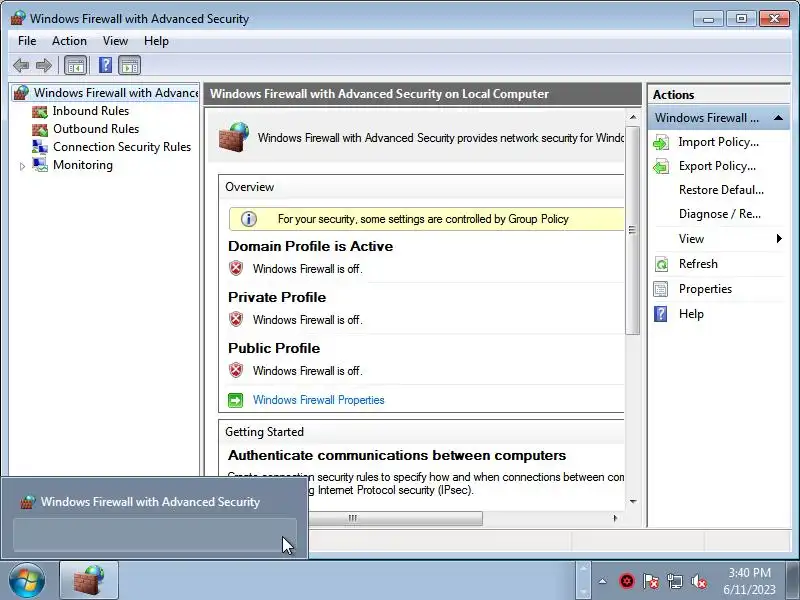Click the taskbar preview of Windows Firewall
Viewport: 800px width, 600px height.
coord(154,517)
